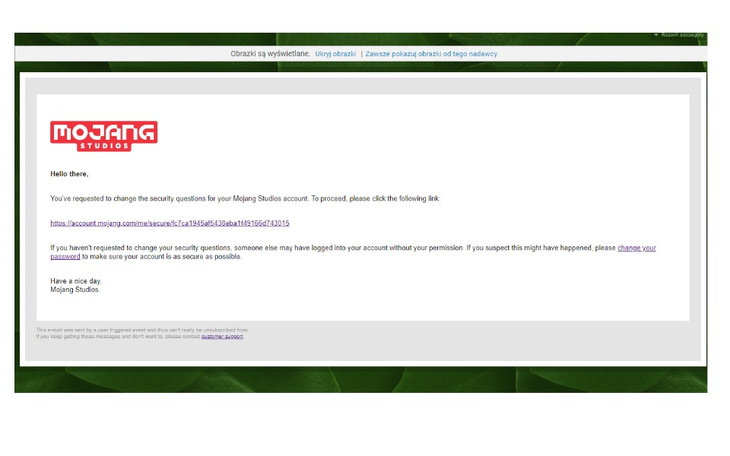730x456 pixels.
Task: Click the green leaf banner below the email
Action: [x=360, y=380]
